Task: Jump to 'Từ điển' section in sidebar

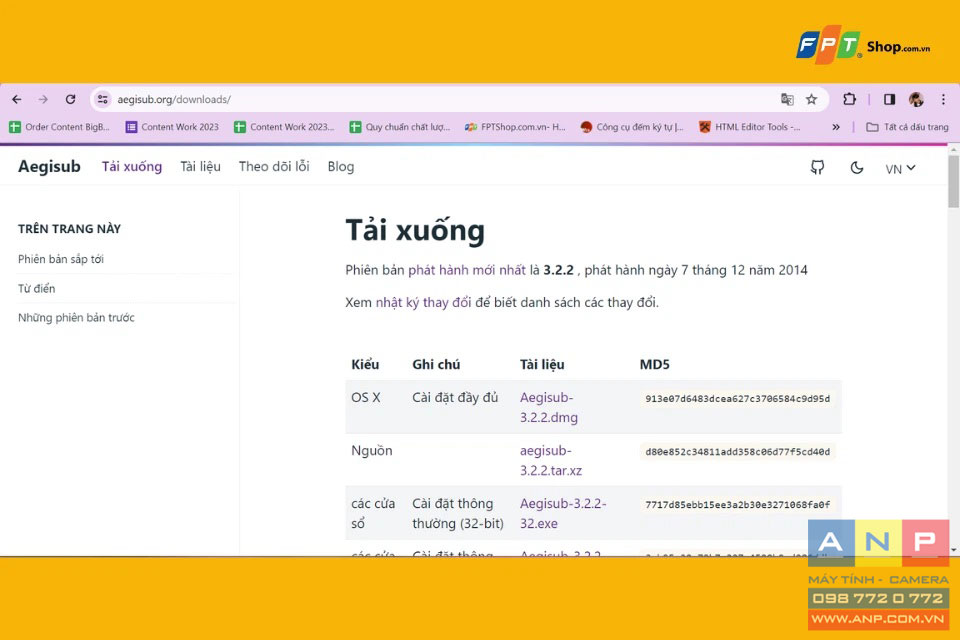Action: pyautogui.click(x=36, y=288)
